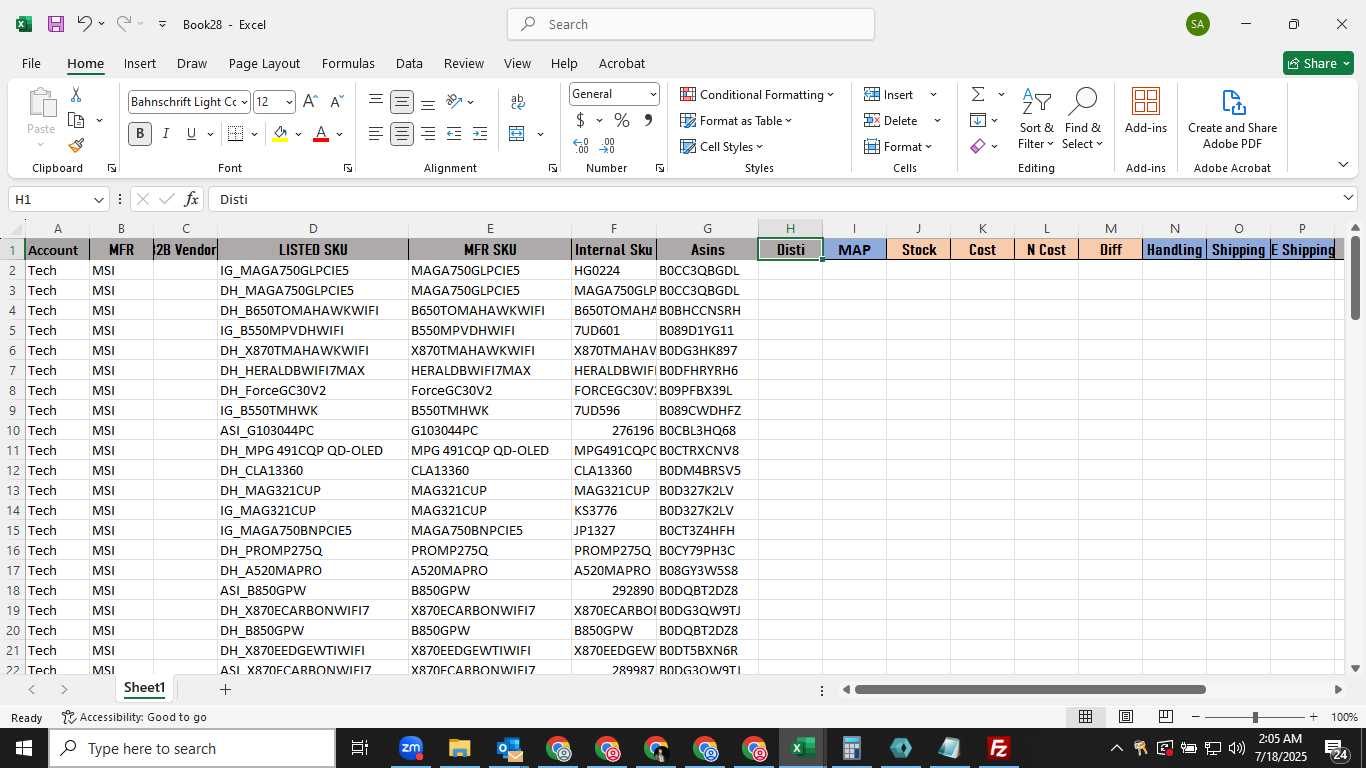The image size is (1366, 768).
Task: Click the Decrease Indent icon
Action: 454,134
